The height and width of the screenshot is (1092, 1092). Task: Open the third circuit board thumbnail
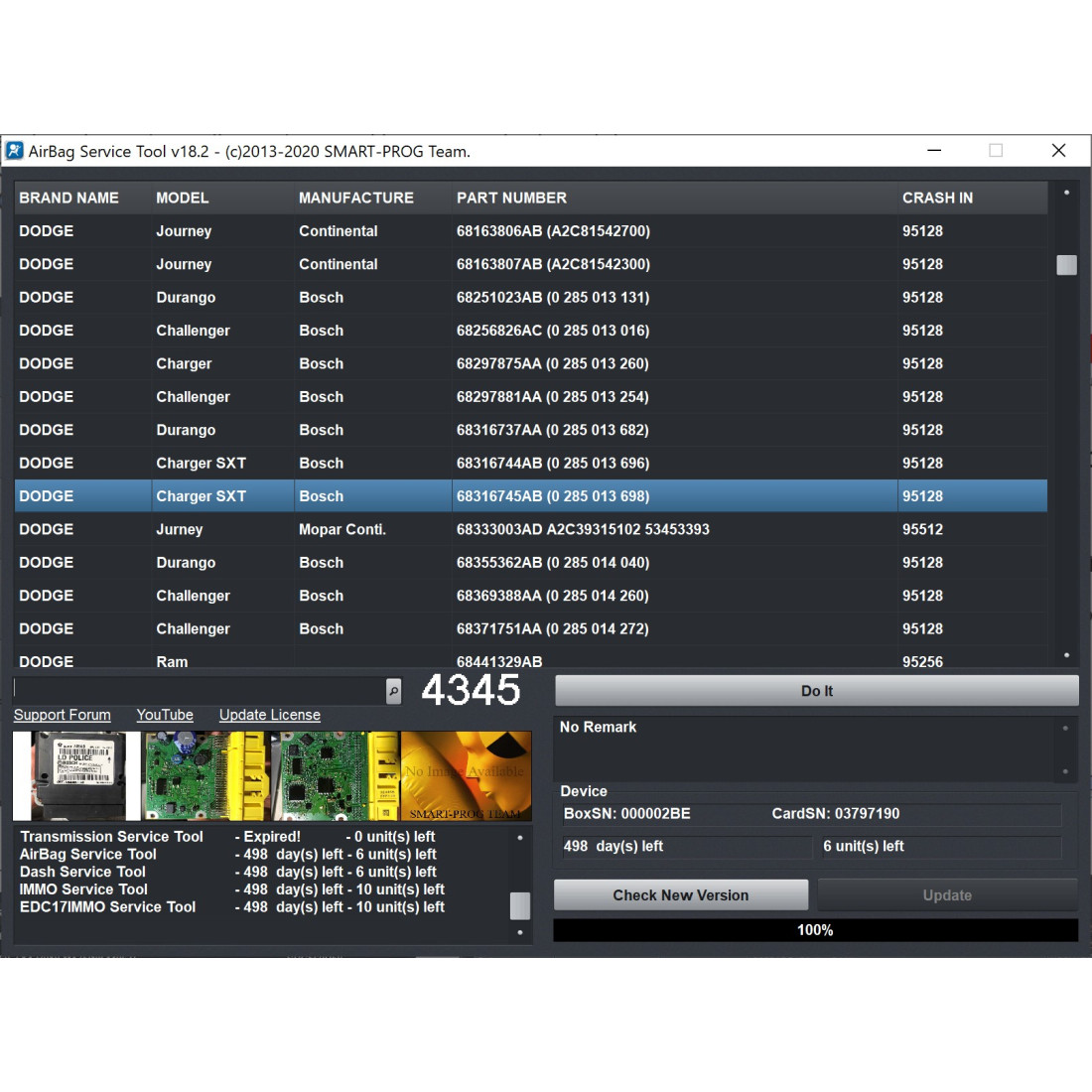336,776
